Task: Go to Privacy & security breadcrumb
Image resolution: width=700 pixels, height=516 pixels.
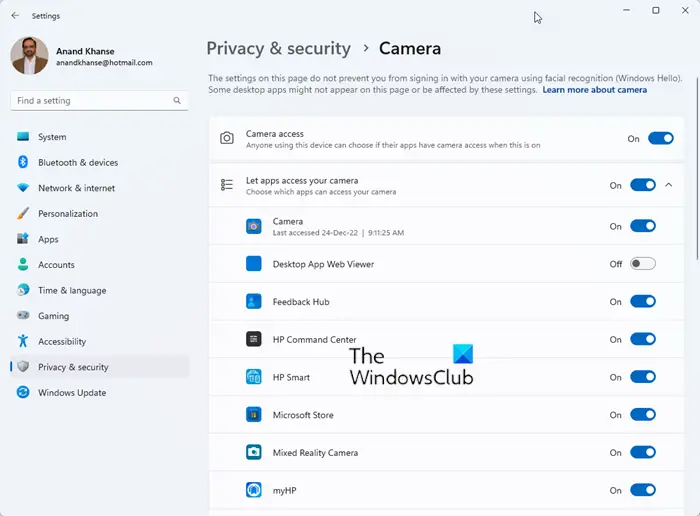Action: tap(279, 48)
